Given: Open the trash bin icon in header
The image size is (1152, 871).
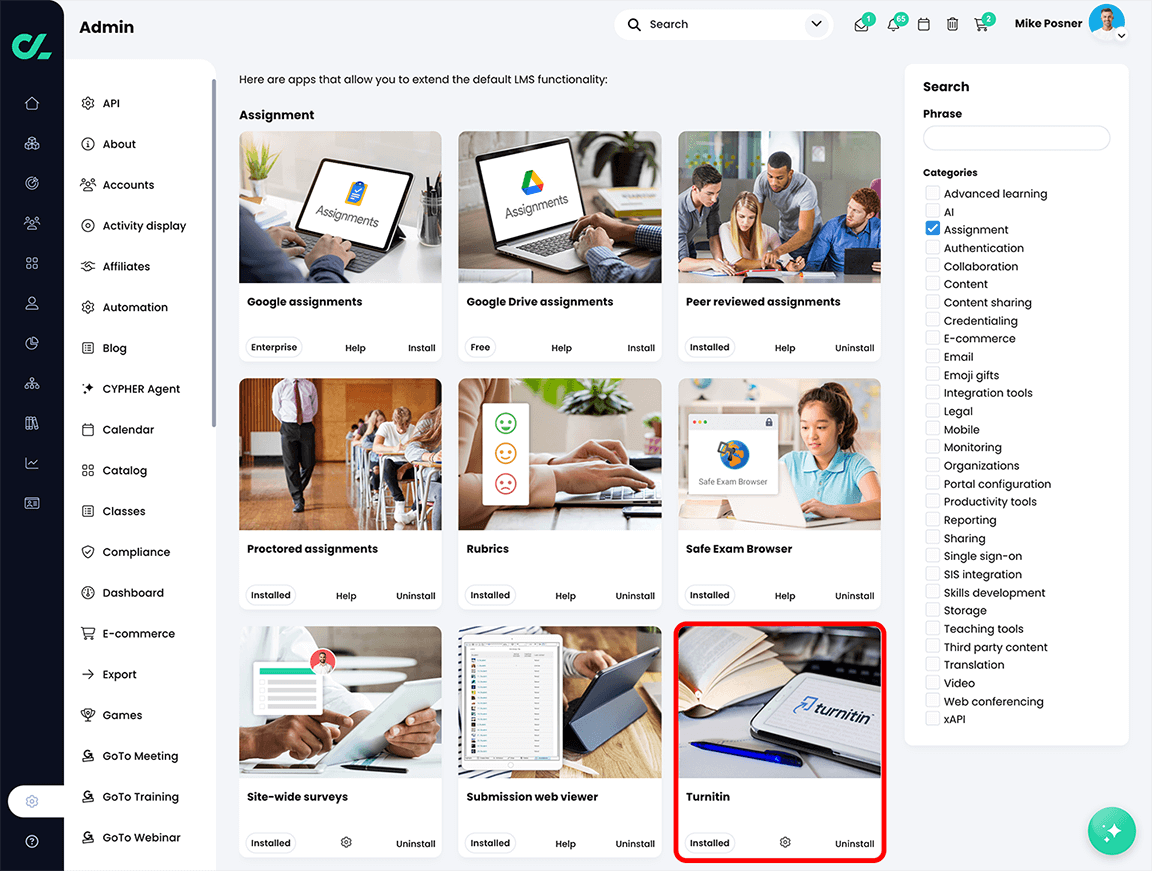Looking at the screenshot, I should pos(952,24).
